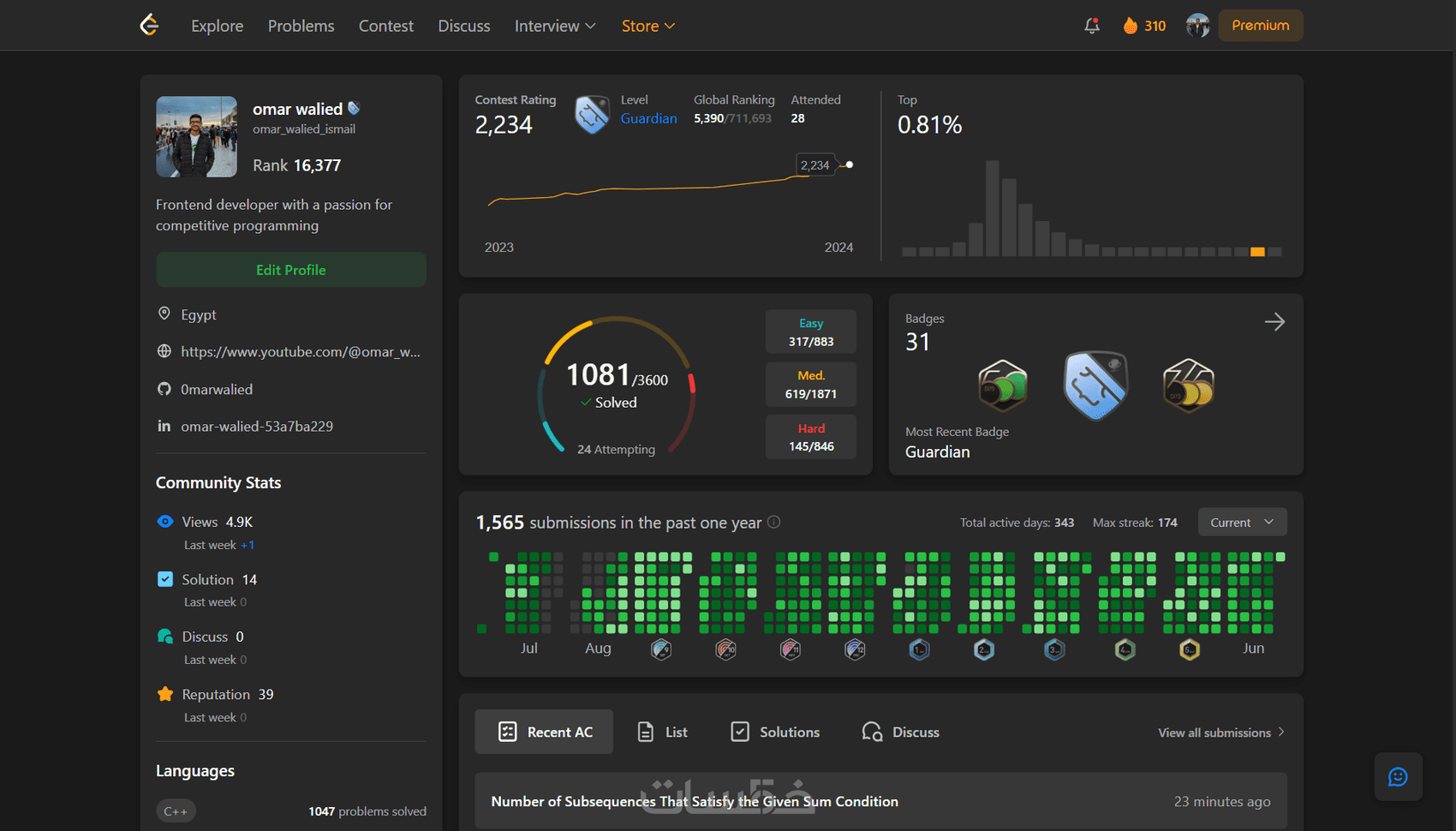This screenshot has width=1456, height=831.
Task: Expand the Store dropdown menu
Action: pyautogui.click(x=648, y=26)
